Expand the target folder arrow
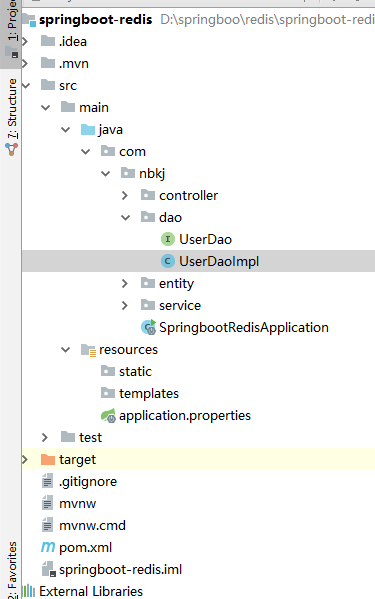The width and height of the screenshot is (375, 599). (x=25, y=459)
